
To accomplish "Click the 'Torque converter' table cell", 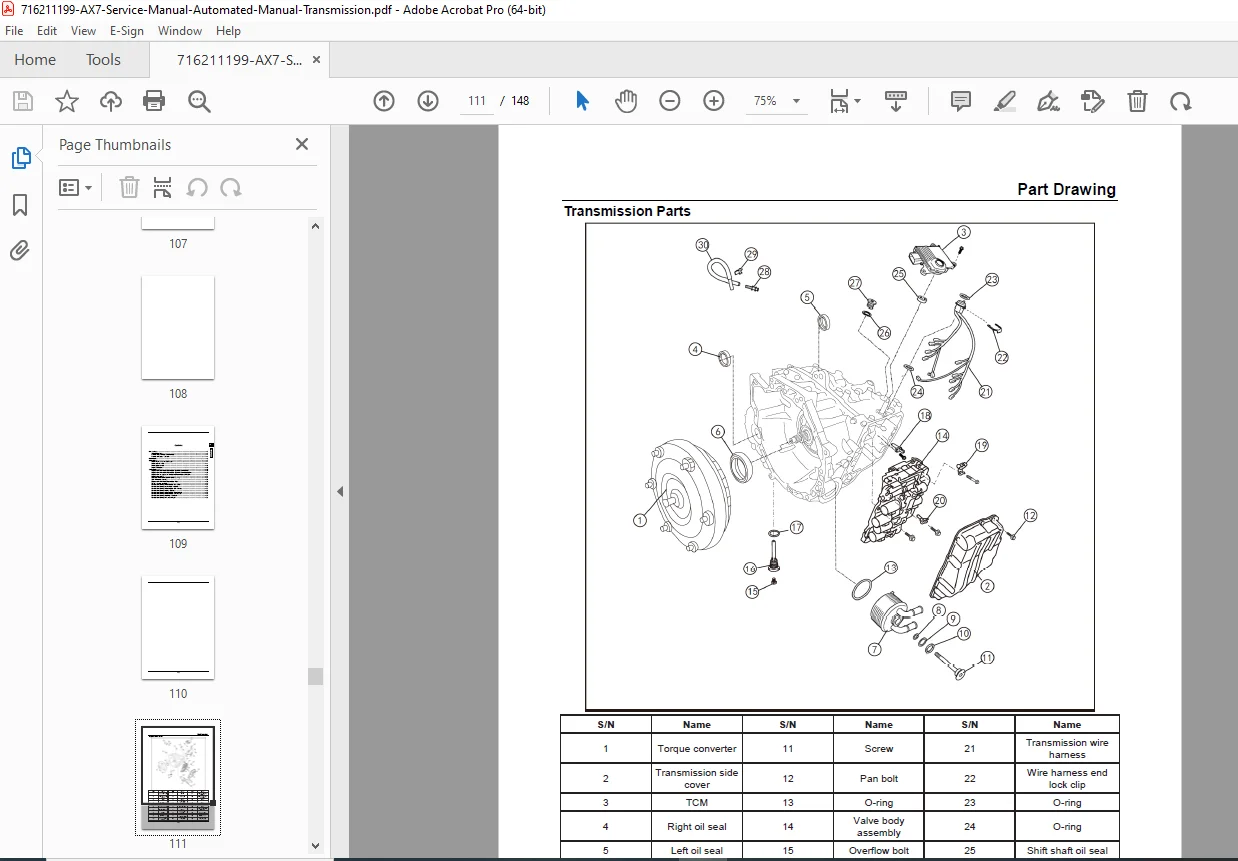I will (697, 749).
